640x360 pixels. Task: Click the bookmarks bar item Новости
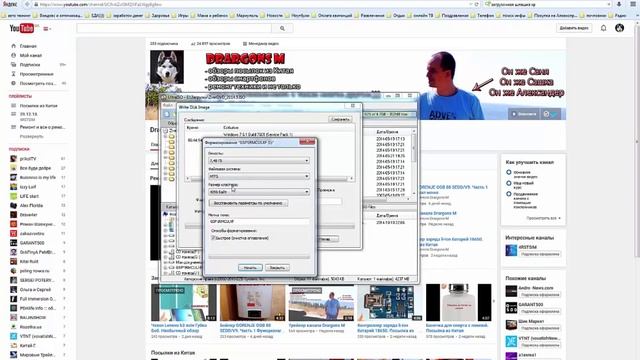coord(274,15)
